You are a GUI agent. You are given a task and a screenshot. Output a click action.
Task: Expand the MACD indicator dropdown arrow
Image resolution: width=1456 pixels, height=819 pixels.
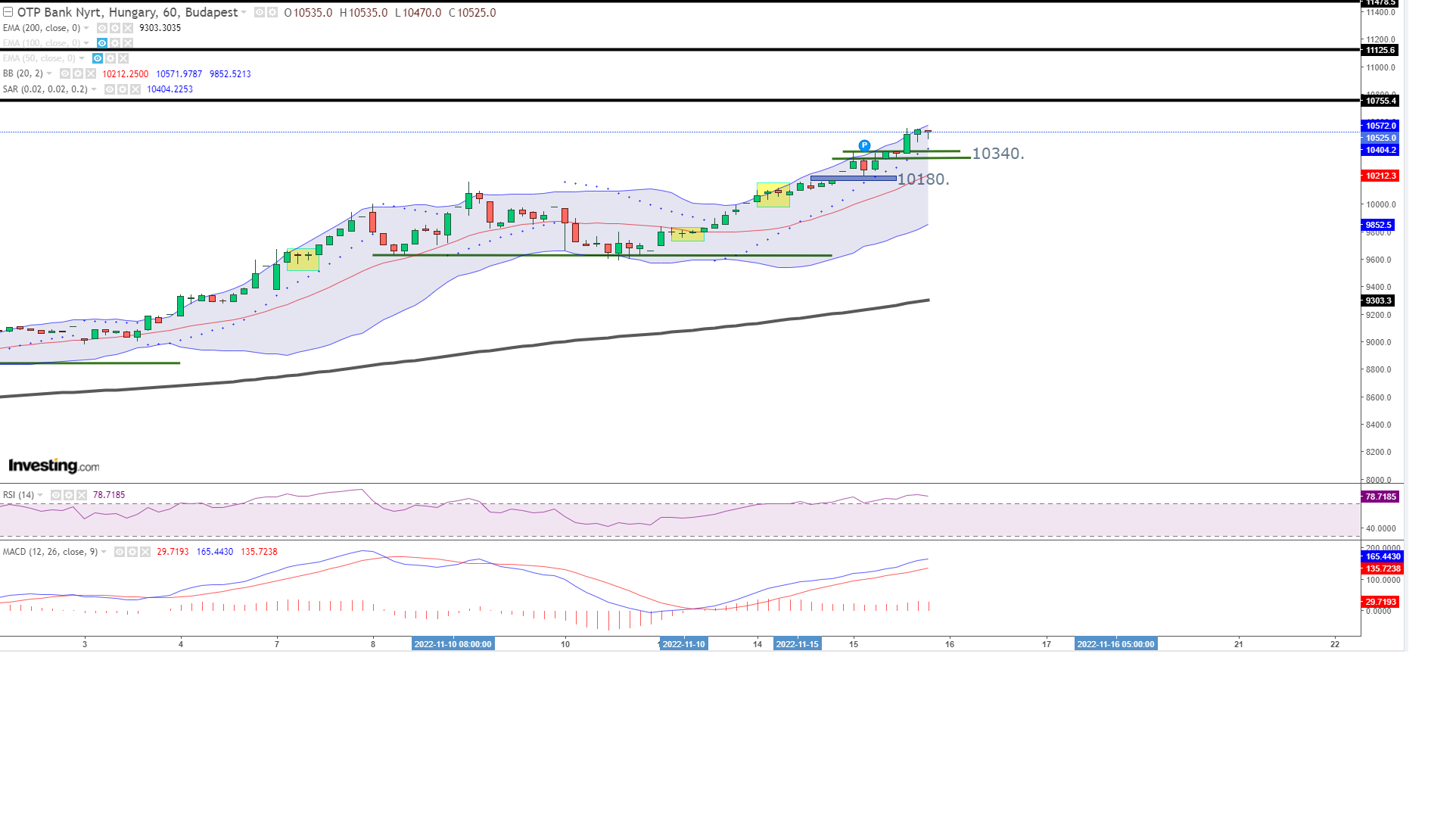(x=104, y=552)
